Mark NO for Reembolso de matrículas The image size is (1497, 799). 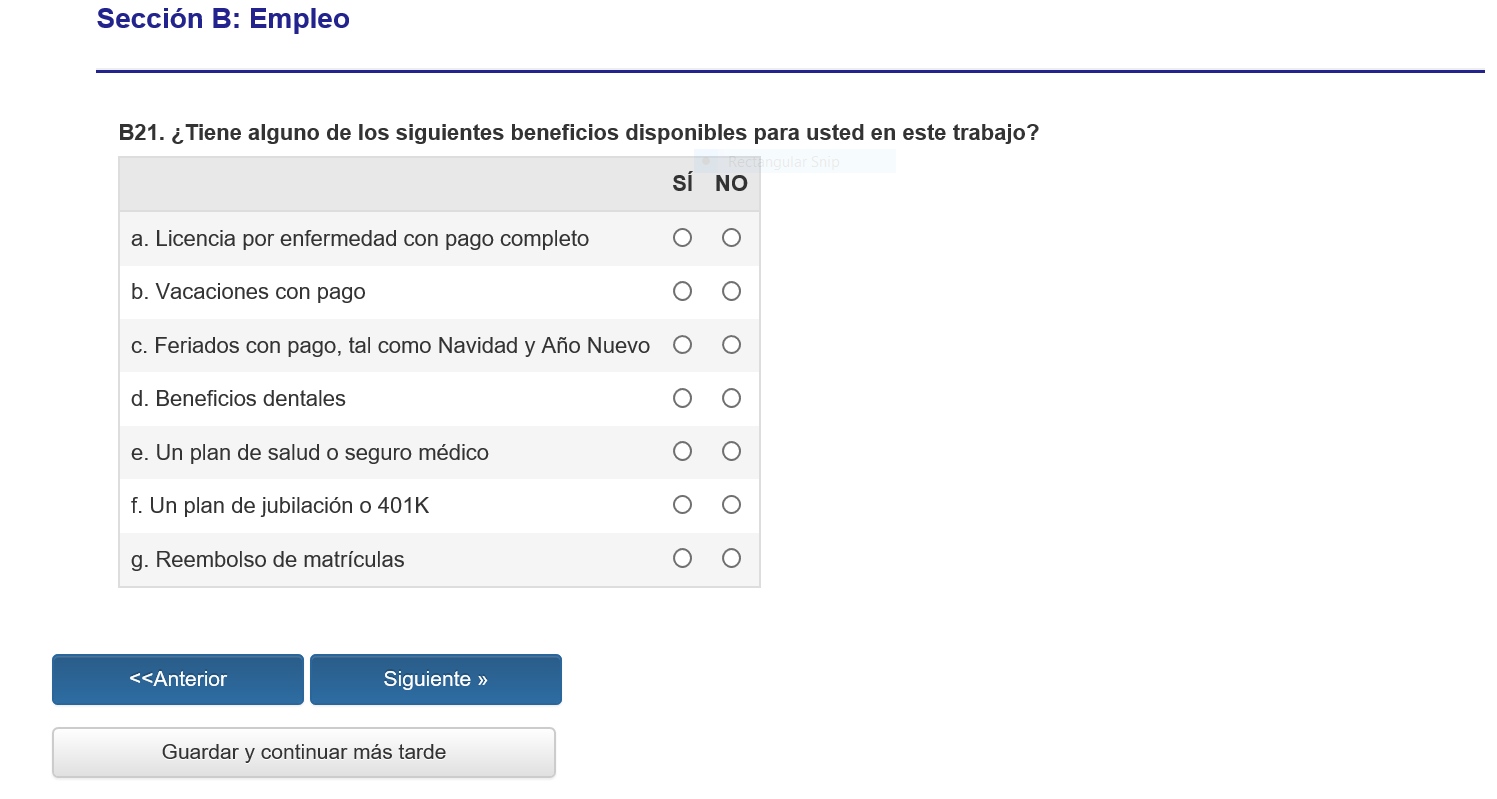pos(731,558)
